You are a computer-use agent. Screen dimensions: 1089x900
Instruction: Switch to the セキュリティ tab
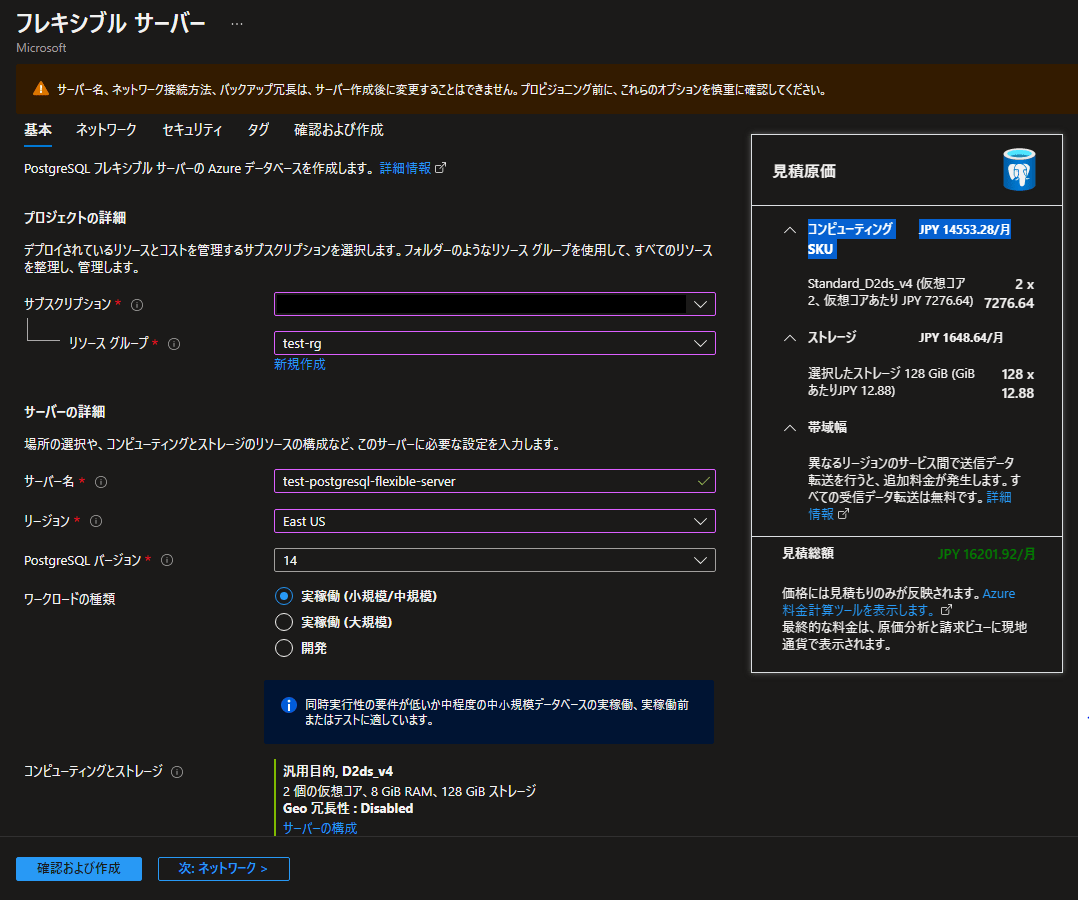[192, 130]
